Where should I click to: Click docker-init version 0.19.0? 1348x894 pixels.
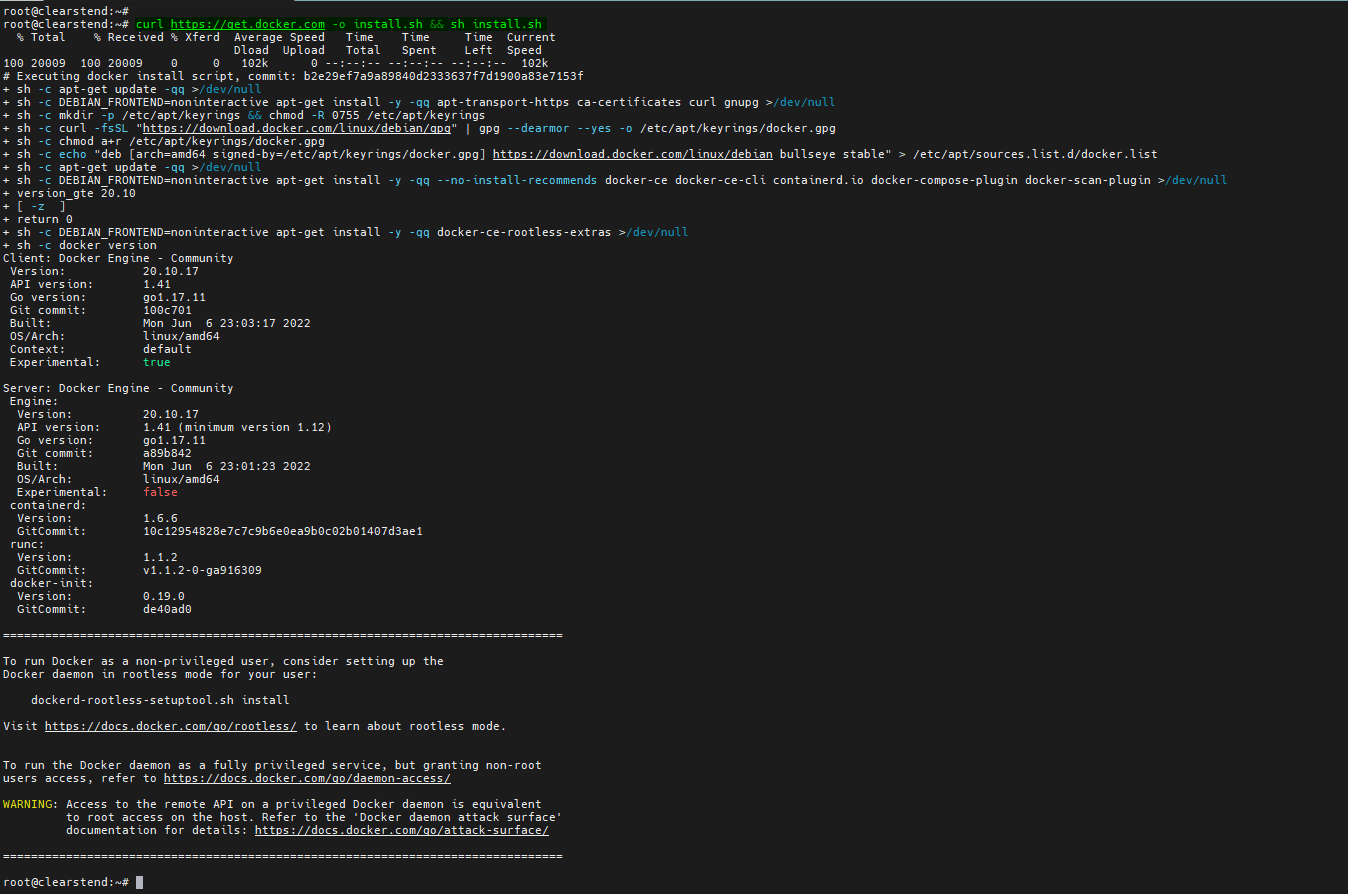[164, 596]
